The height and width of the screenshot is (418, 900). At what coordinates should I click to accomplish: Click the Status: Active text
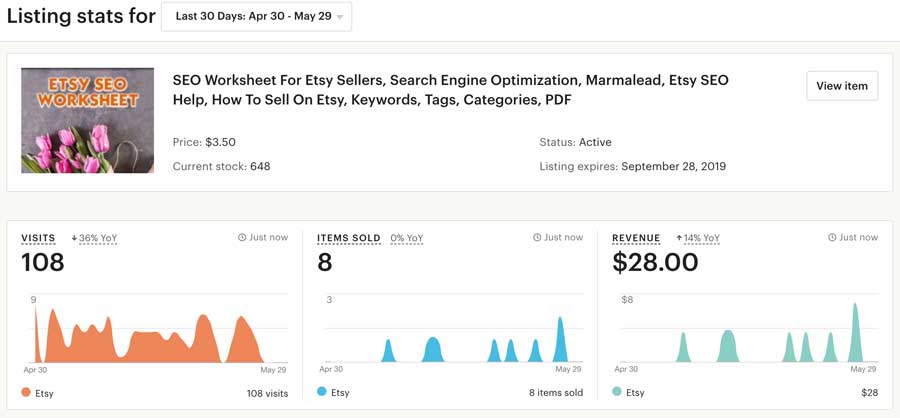[575, 142]
